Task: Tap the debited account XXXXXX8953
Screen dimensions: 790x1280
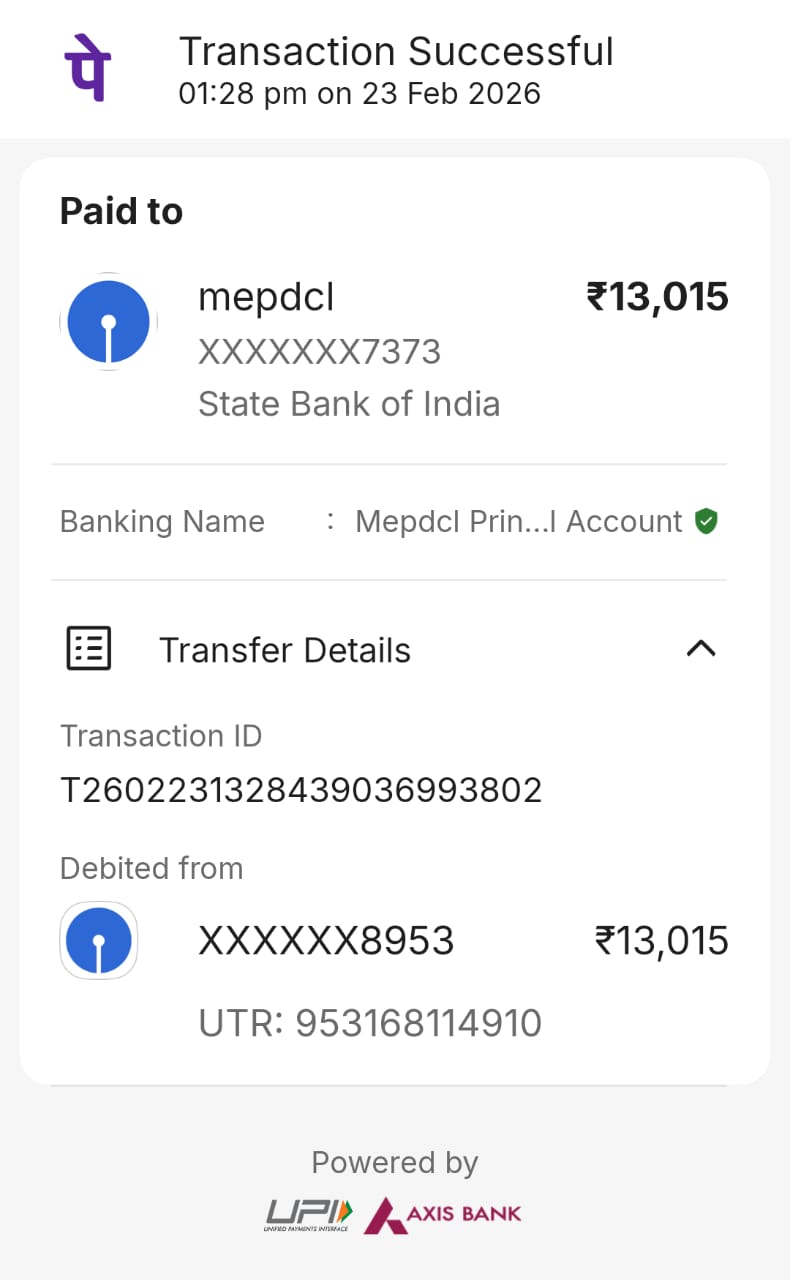Action: (x=326, y=941)
